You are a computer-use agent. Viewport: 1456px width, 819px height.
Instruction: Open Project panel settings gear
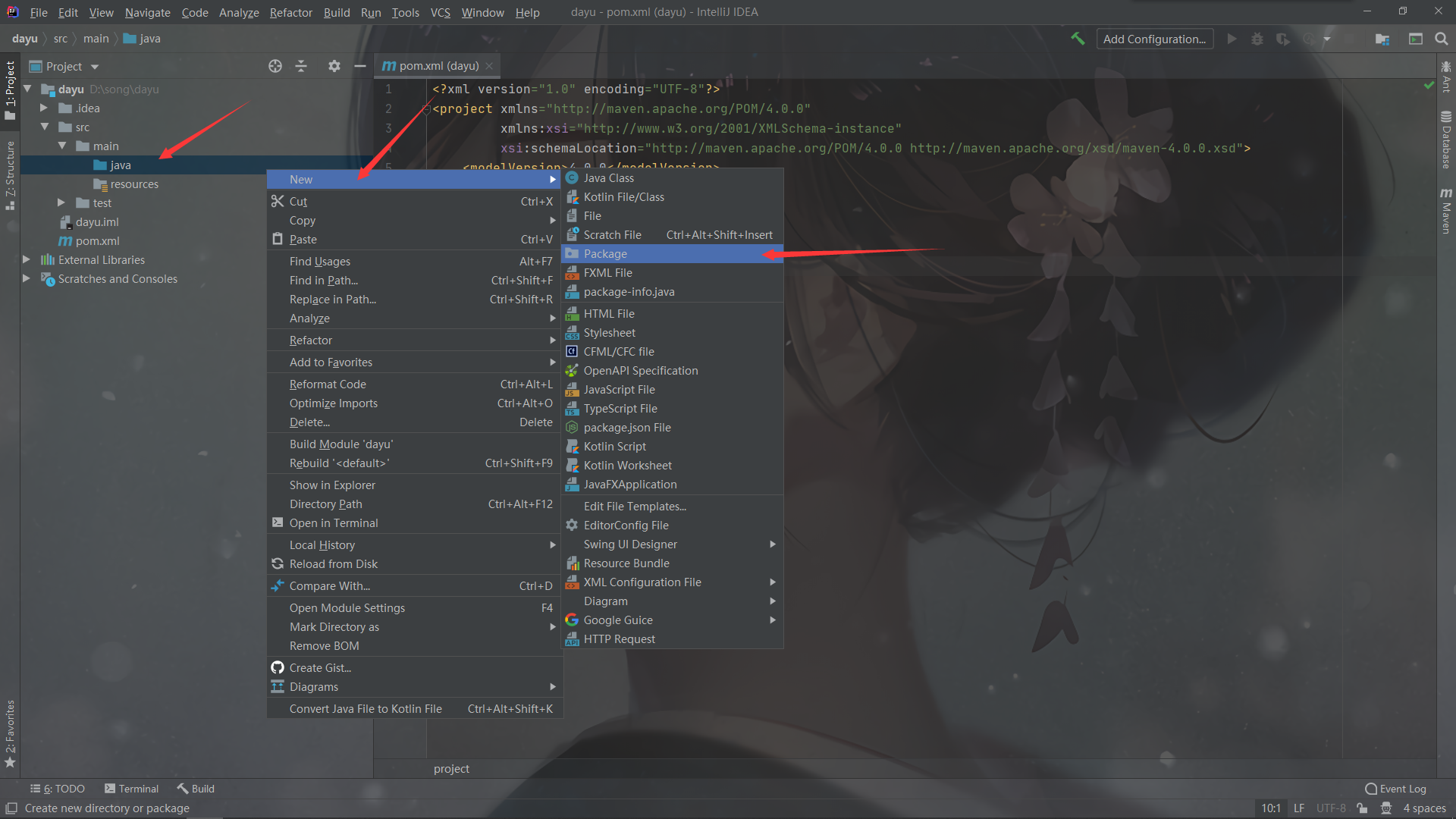(334, 66)
